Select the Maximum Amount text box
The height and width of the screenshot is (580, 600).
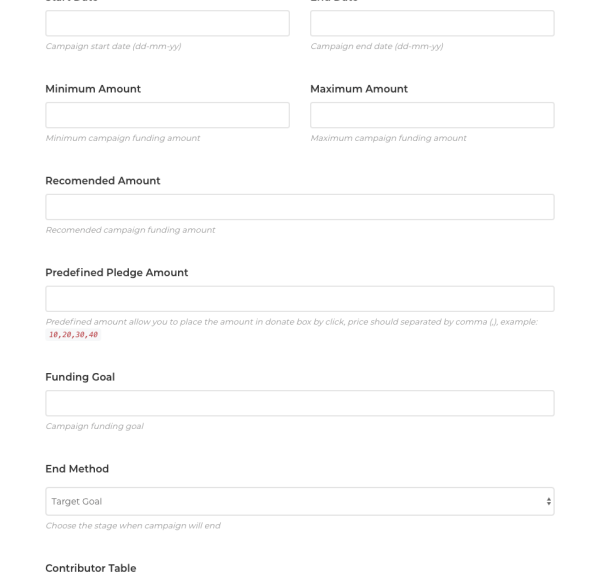tap(432, 115)
